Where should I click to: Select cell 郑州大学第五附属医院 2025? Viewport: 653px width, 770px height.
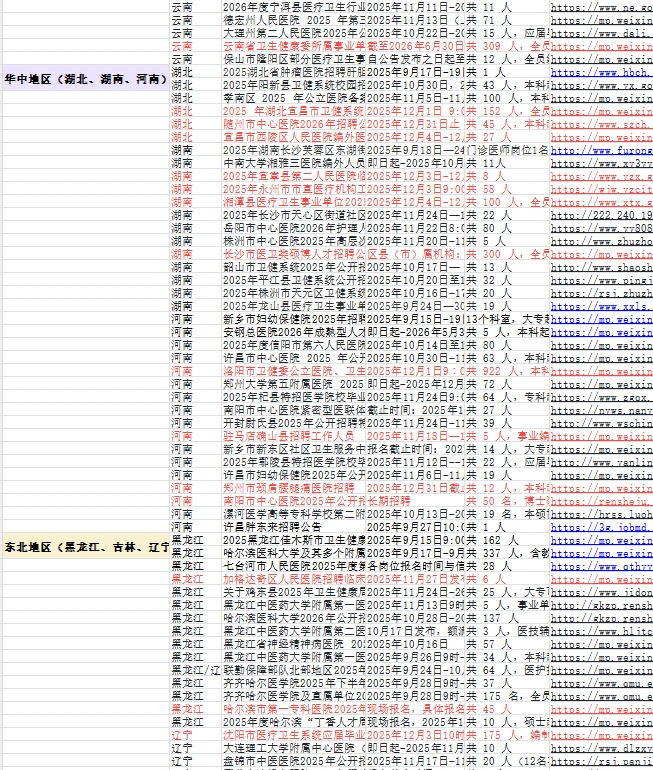(294, 384)
